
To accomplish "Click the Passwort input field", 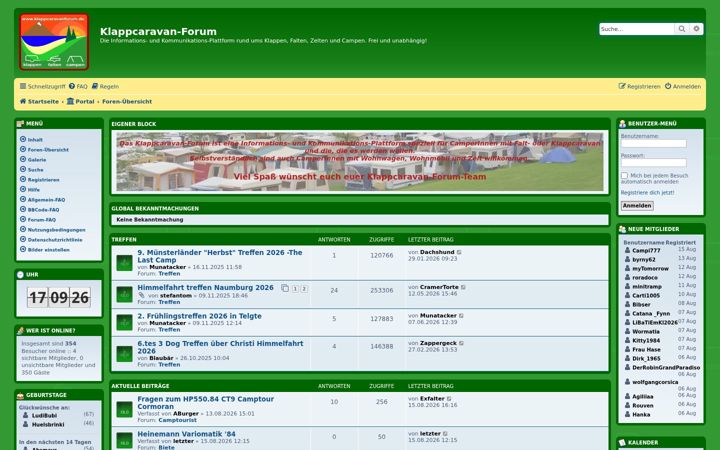I will (x=653, y=163).
